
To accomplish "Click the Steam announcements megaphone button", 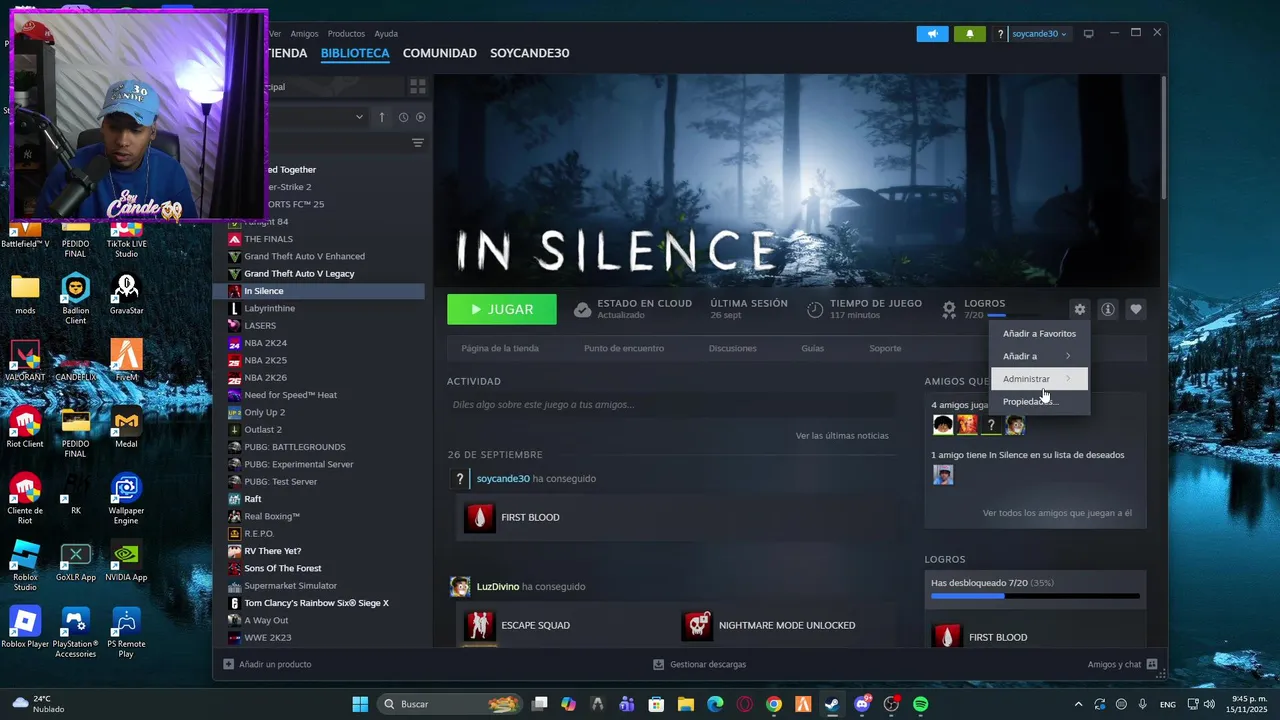I will click(x=932, y=34).
